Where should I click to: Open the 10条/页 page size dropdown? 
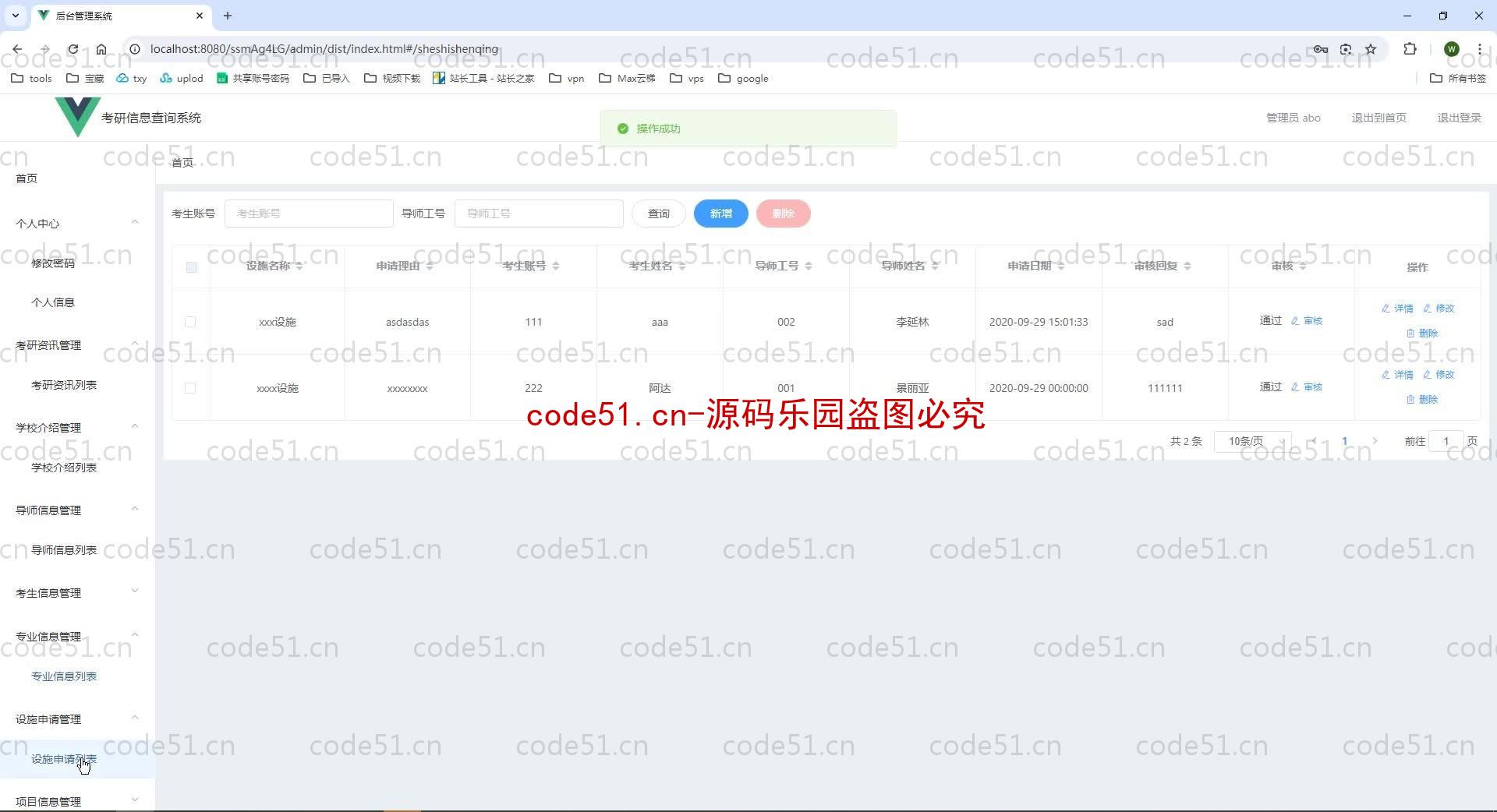point(1253,441)
